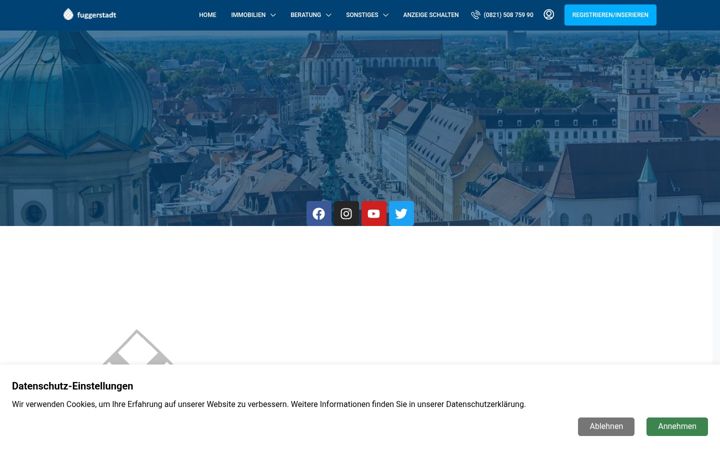Open the SONSTIGES menu

(362, 15)
